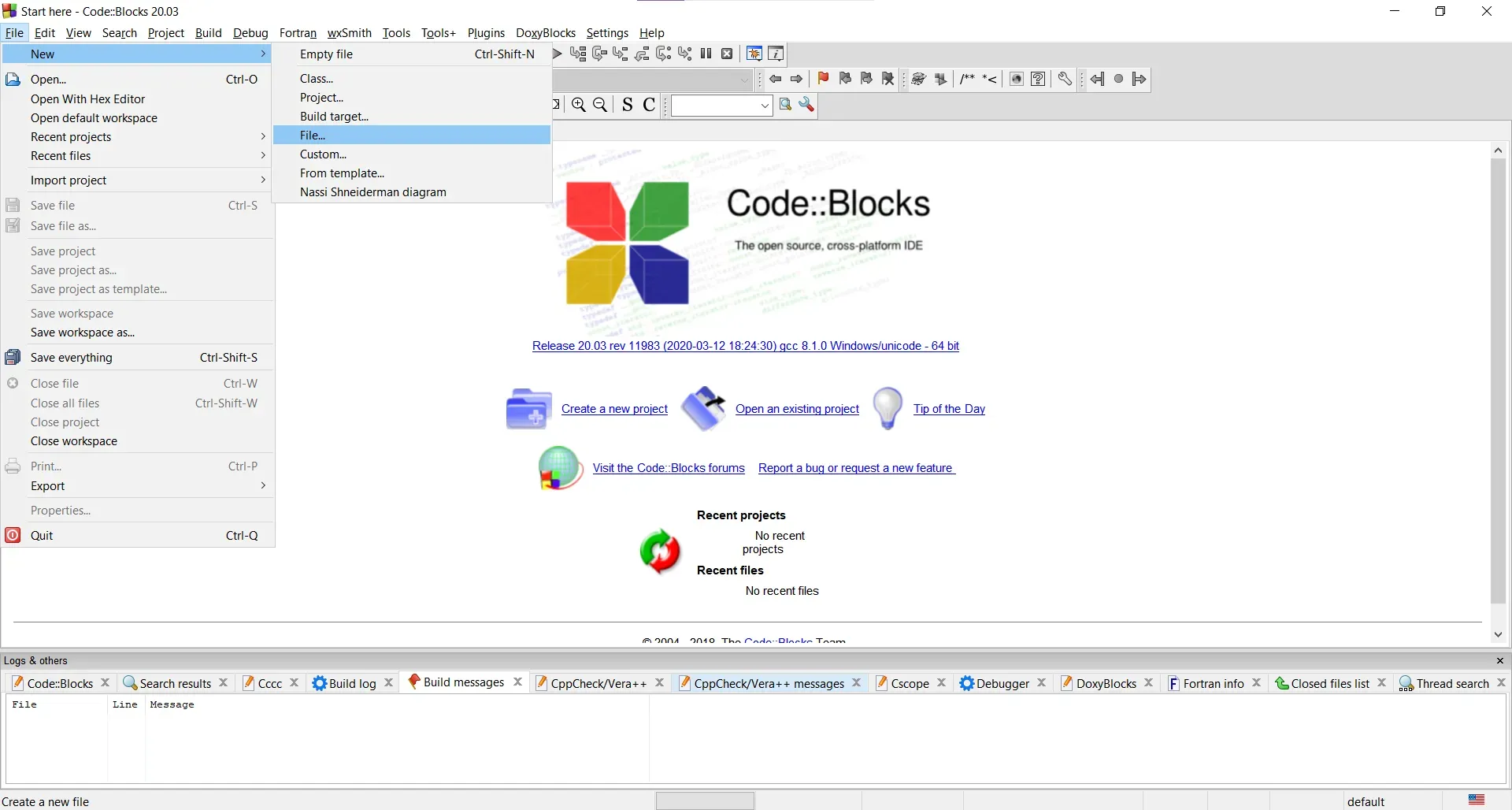Click Report a bug or request feature link
The image size is (1512, 810).
[x=856, y=467]
